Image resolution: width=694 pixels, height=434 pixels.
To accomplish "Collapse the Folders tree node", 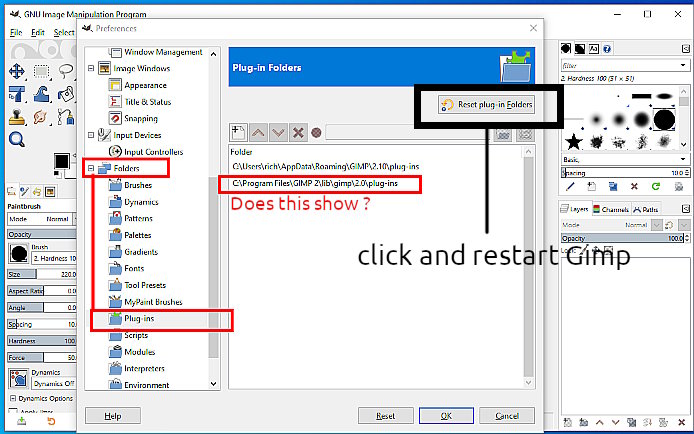I will (x=91, y=169).
